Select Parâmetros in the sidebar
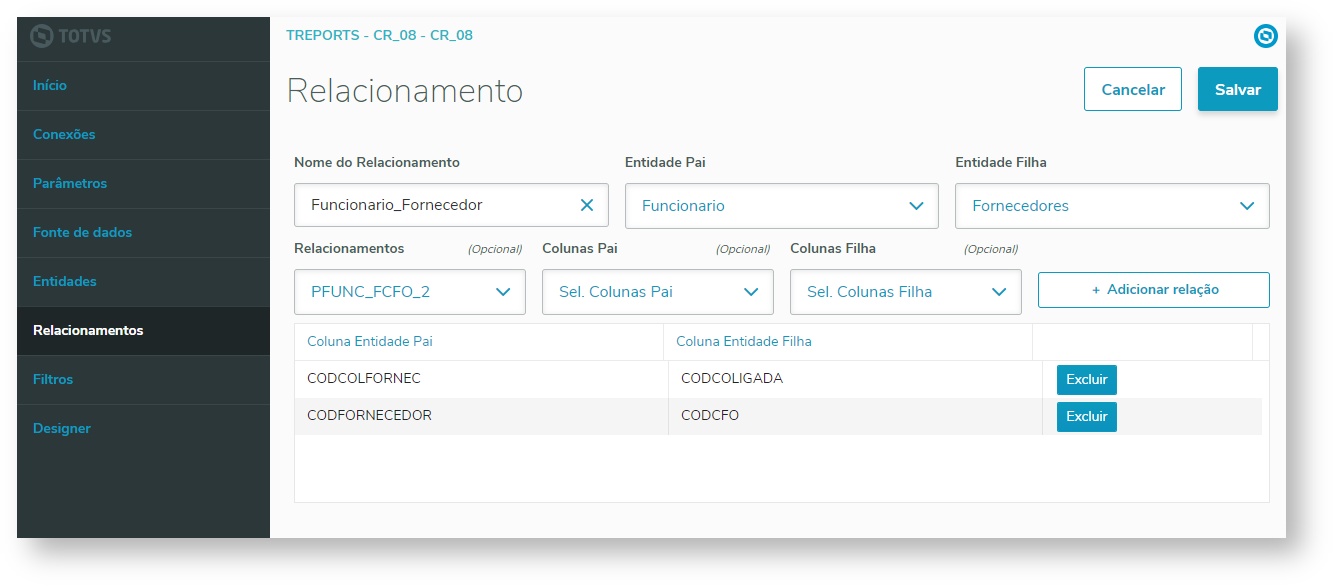The height and width of the screenshot is (586, 1334). pos(70,184)
